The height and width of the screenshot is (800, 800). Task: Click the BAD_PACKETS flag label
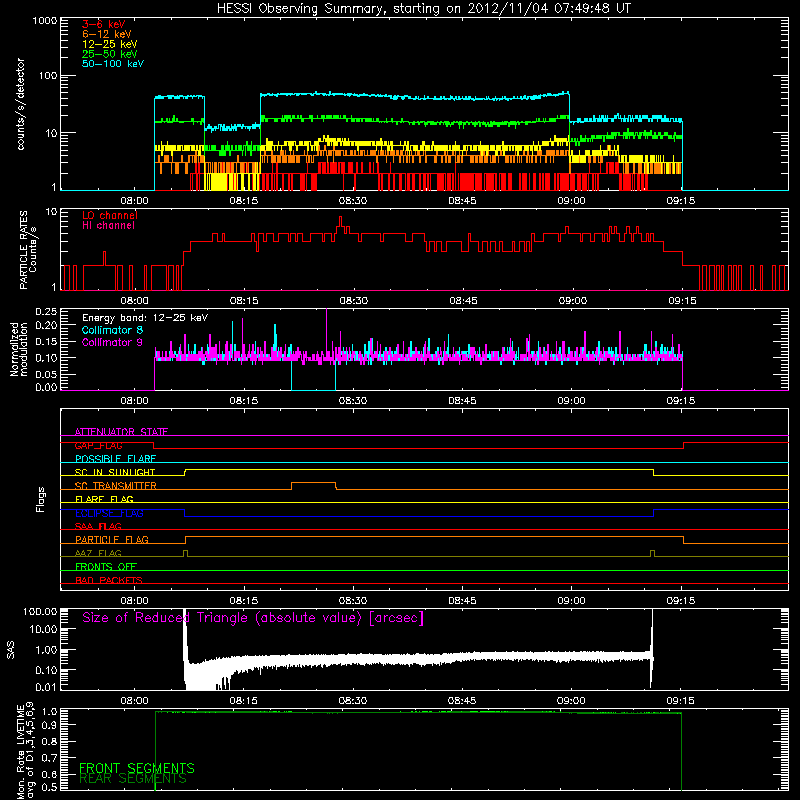(x=109, y=581)
